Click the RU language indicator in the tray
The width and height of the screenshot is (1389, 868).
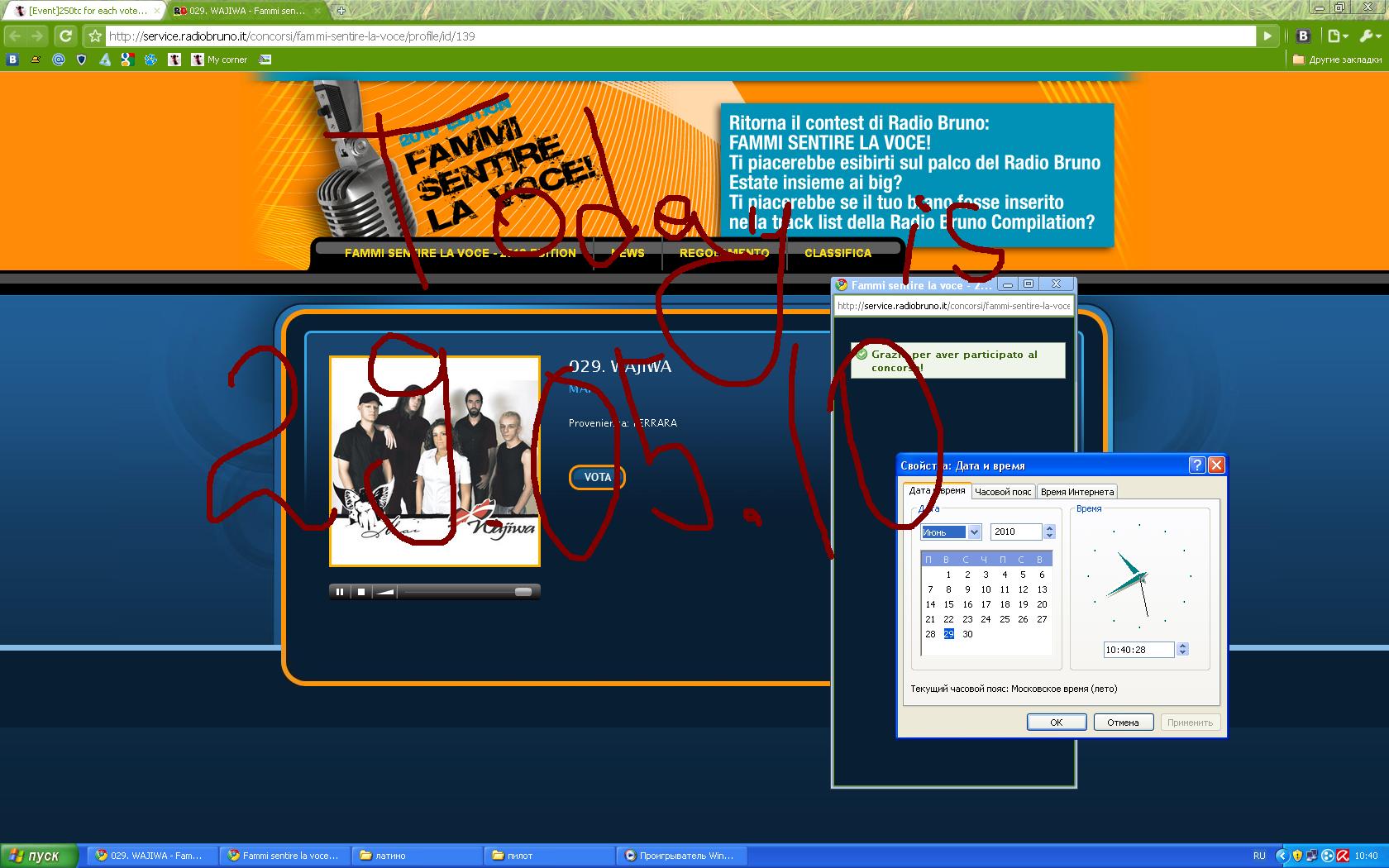tap(1259, 856)
